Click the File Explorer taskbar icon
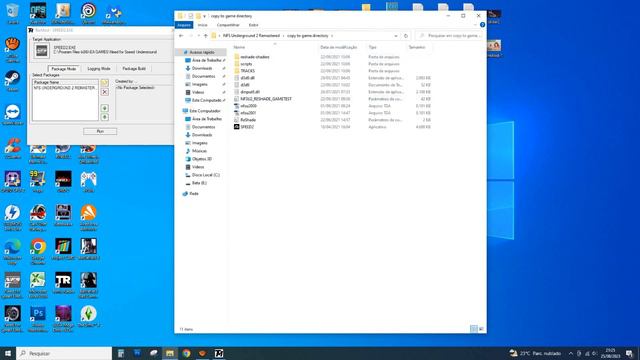640x360 pixels. point(170,353)
